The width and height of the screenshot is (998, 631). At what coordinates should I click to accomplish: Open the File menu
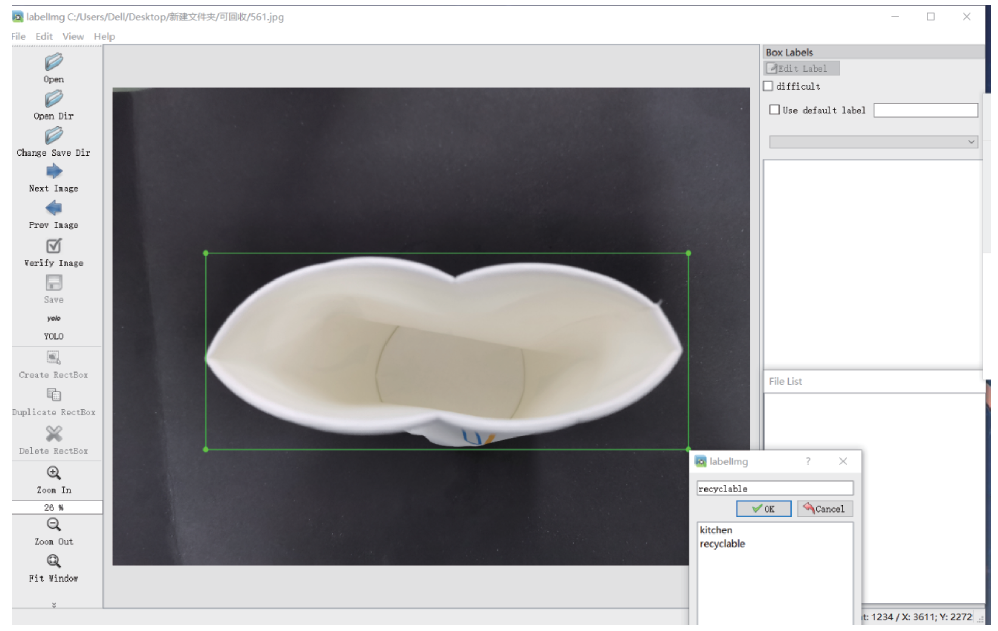coord(19,37)
